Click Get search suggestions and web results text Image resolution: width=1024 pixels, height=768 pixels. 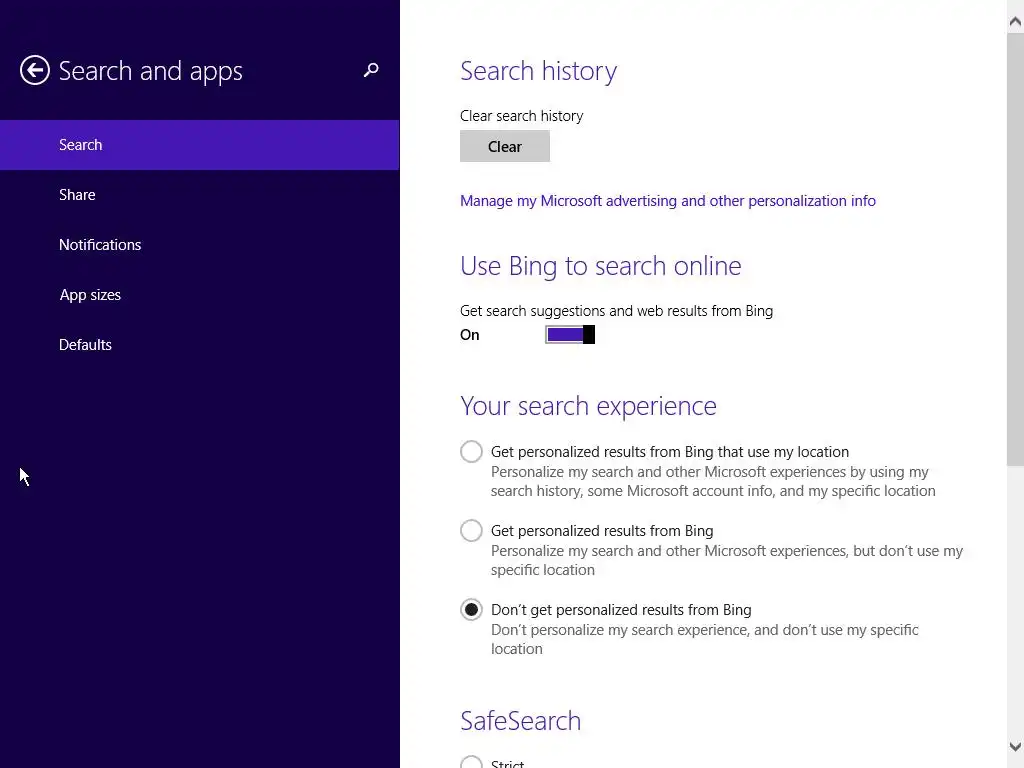pos(616,311)
